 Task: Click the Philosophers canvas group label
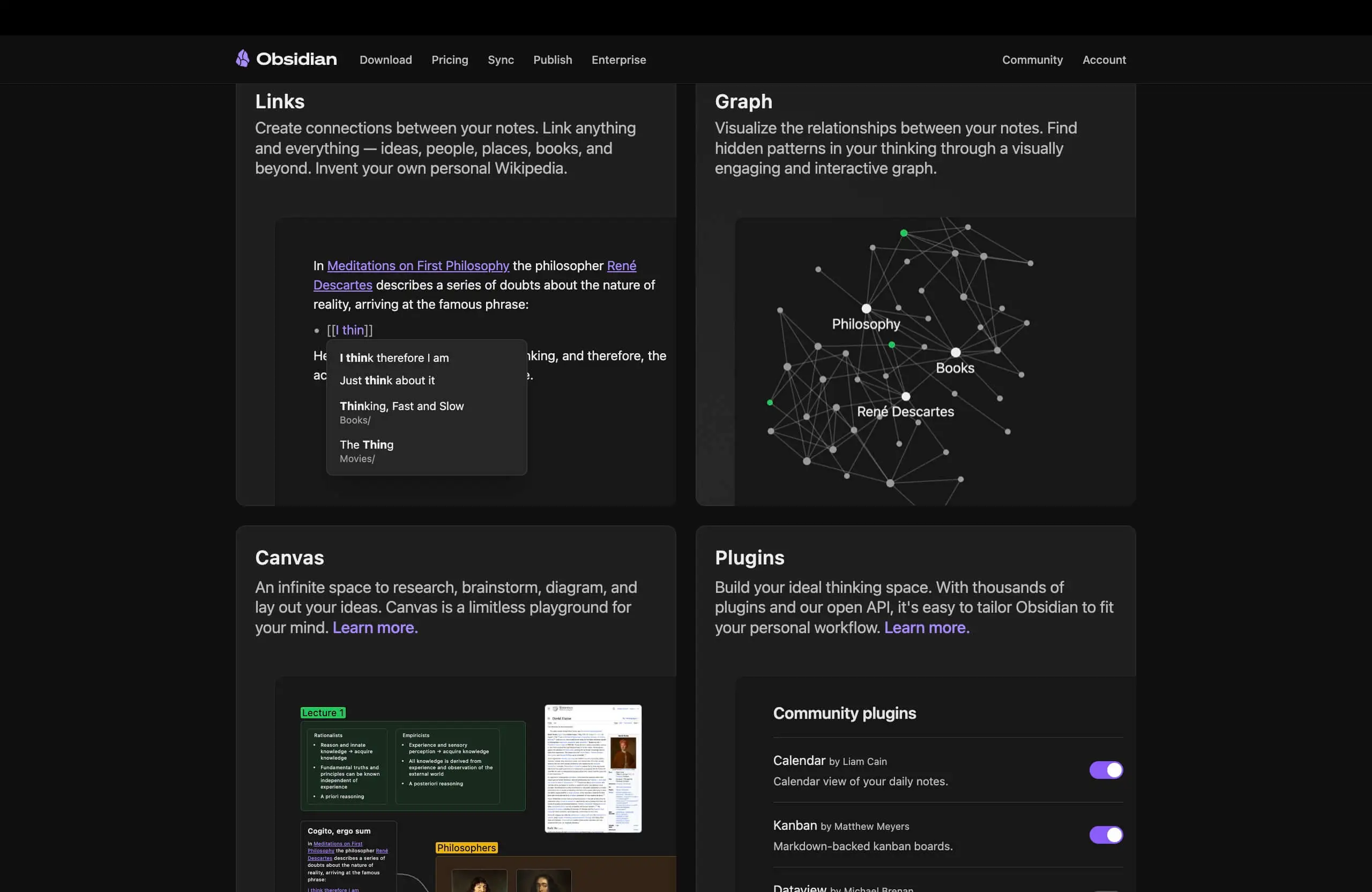pyautogui.click(x=466, y=848)
